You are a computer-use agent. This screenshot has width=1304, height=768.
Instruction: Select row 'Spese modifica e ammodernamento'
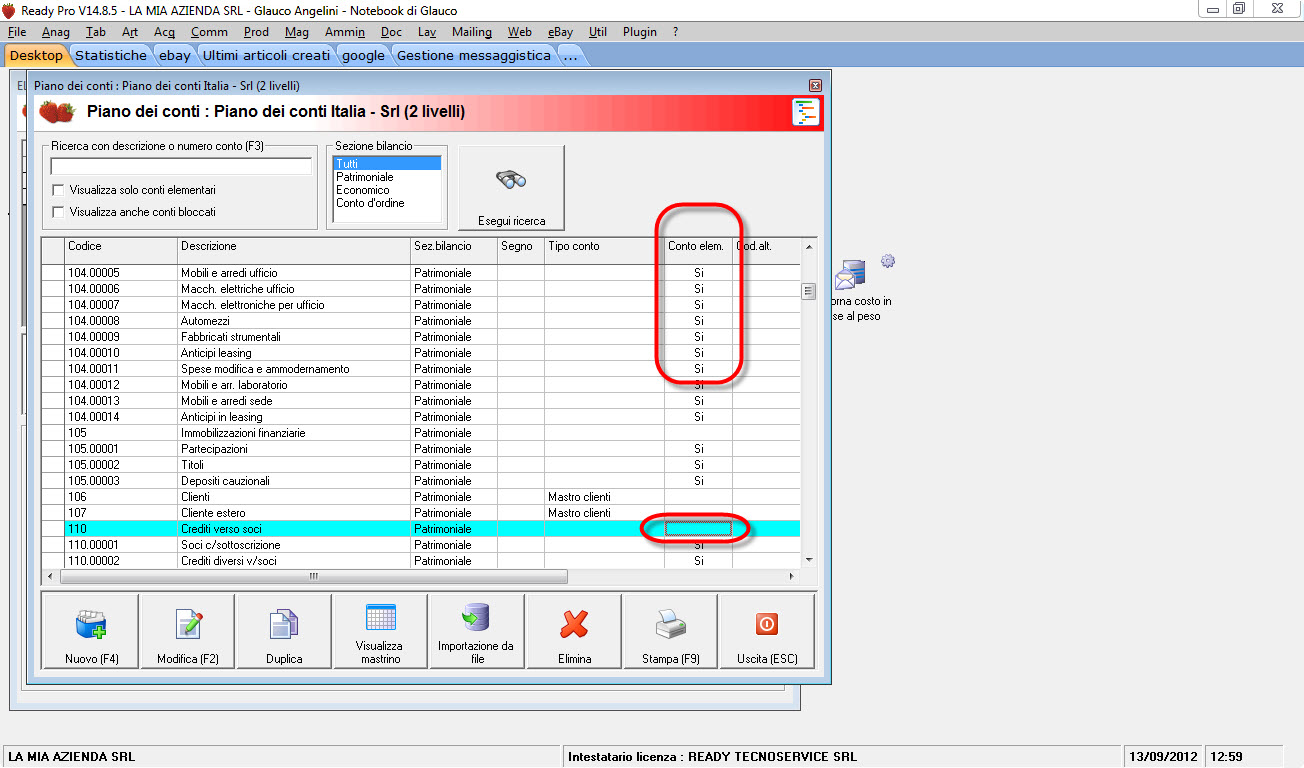420,369
